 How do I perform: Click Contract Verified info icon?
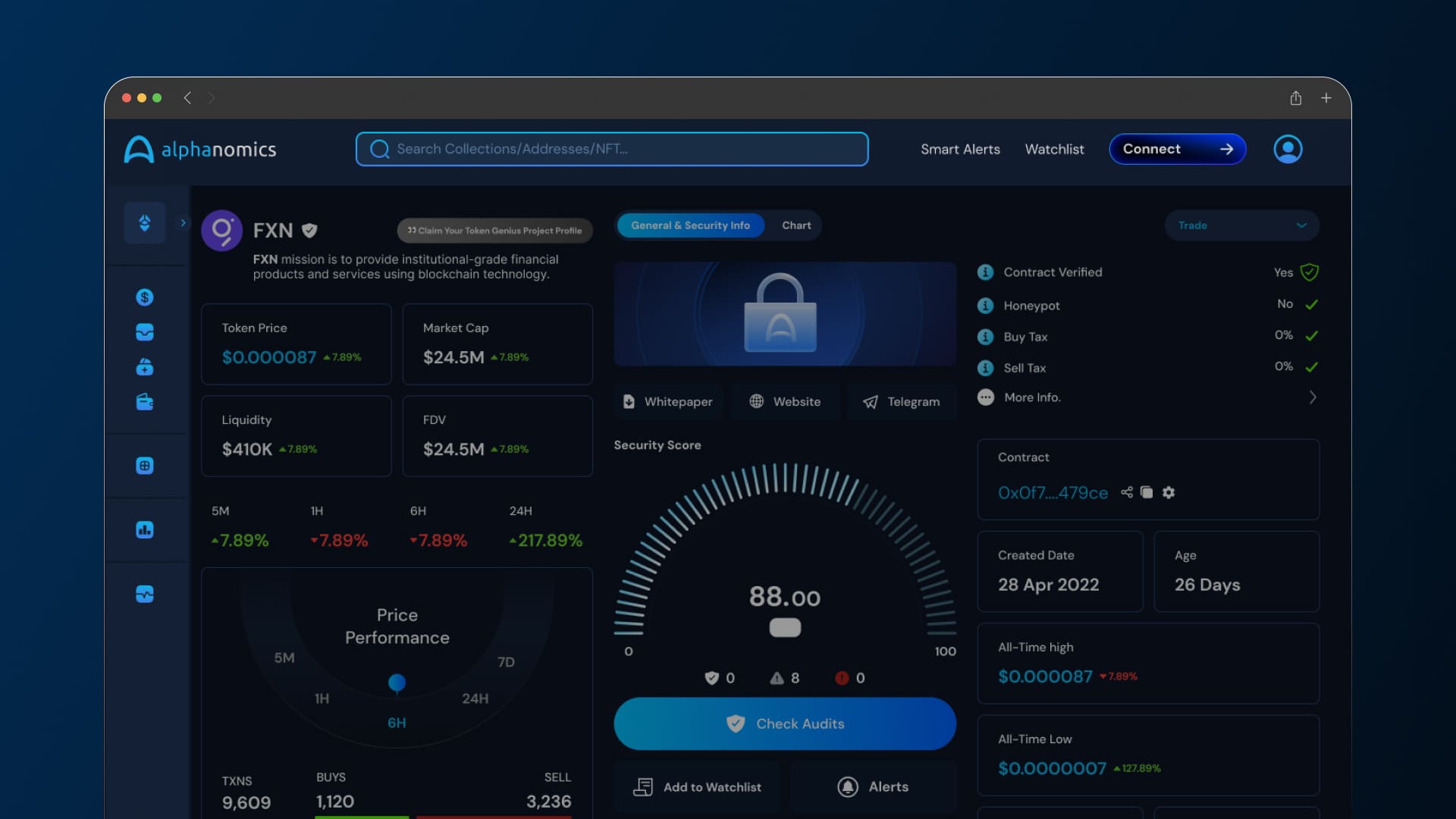(x=985, y=272)
